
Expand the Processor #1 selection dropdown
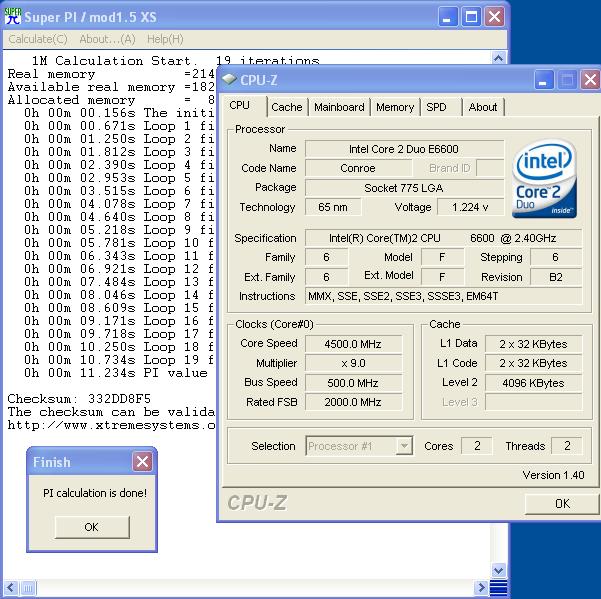pos(404,446)
